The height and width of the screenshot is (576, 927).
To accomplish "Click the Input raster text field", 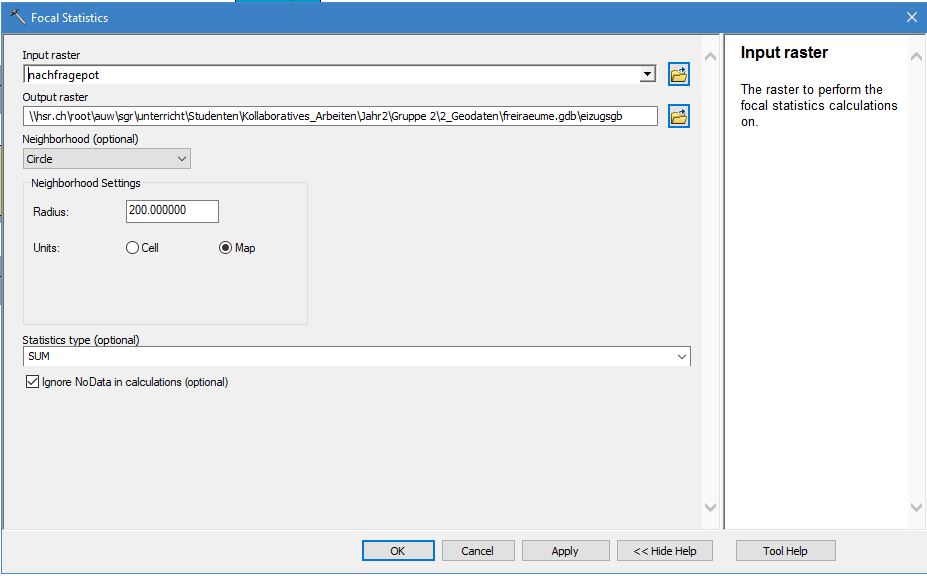I will [330, 75].
